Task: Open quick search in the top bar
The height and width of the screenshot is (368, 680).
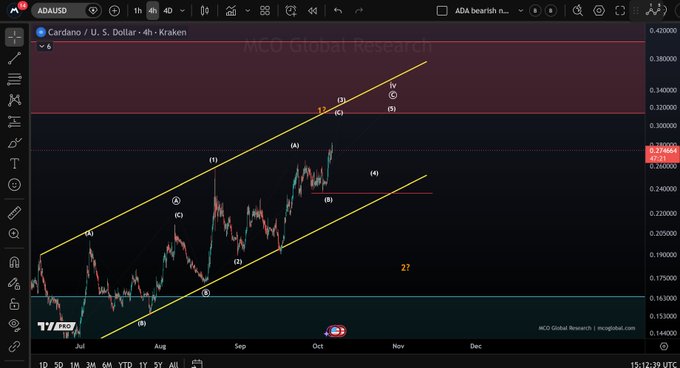Action: click(x=578, y=11)
